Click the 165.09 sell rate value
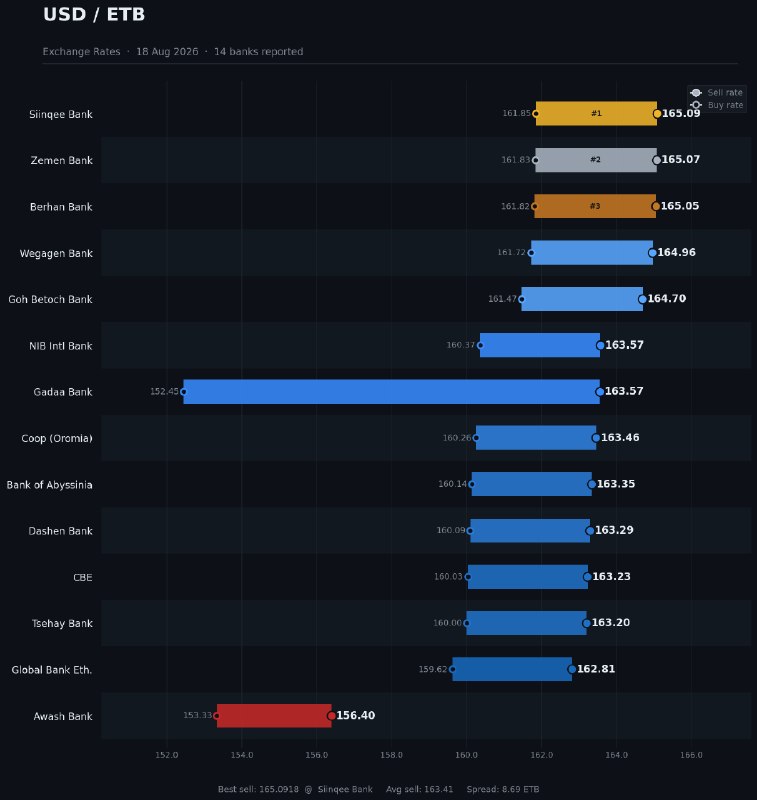 (x=681, y=113)
